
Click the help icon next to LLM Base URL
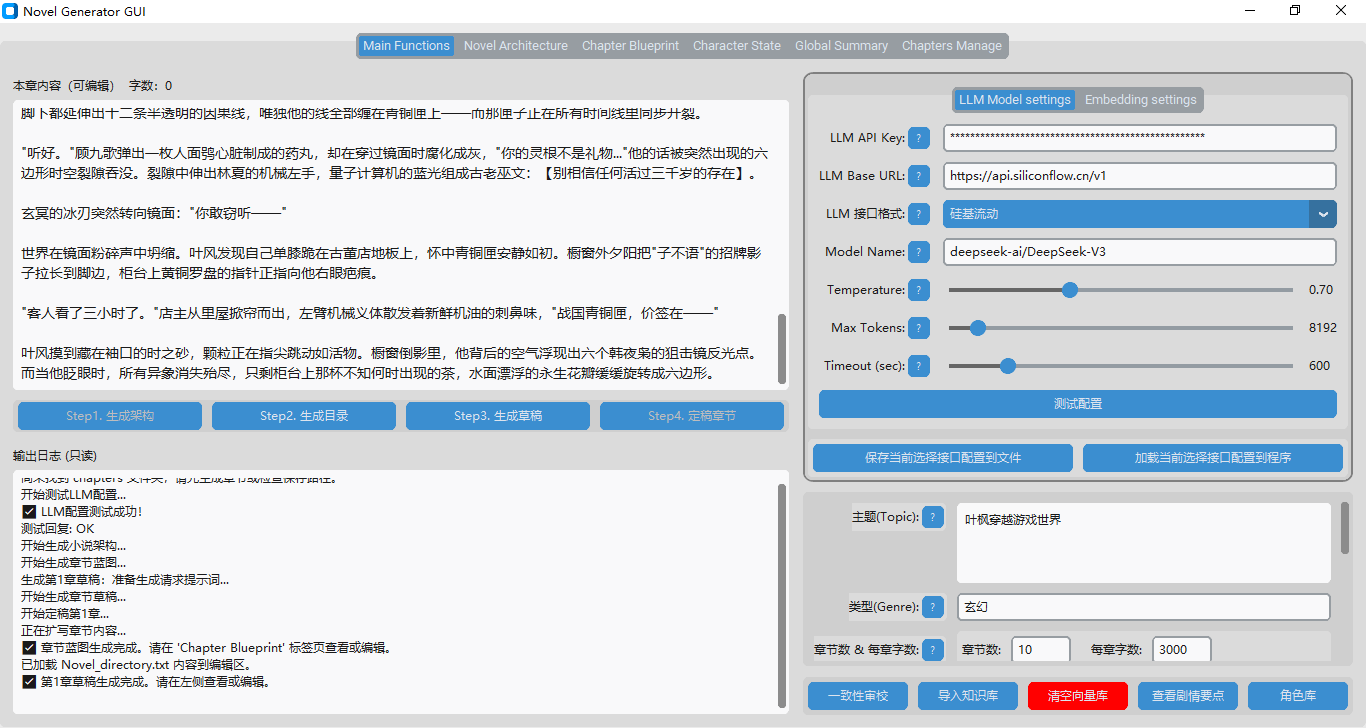tap(919, 176)
